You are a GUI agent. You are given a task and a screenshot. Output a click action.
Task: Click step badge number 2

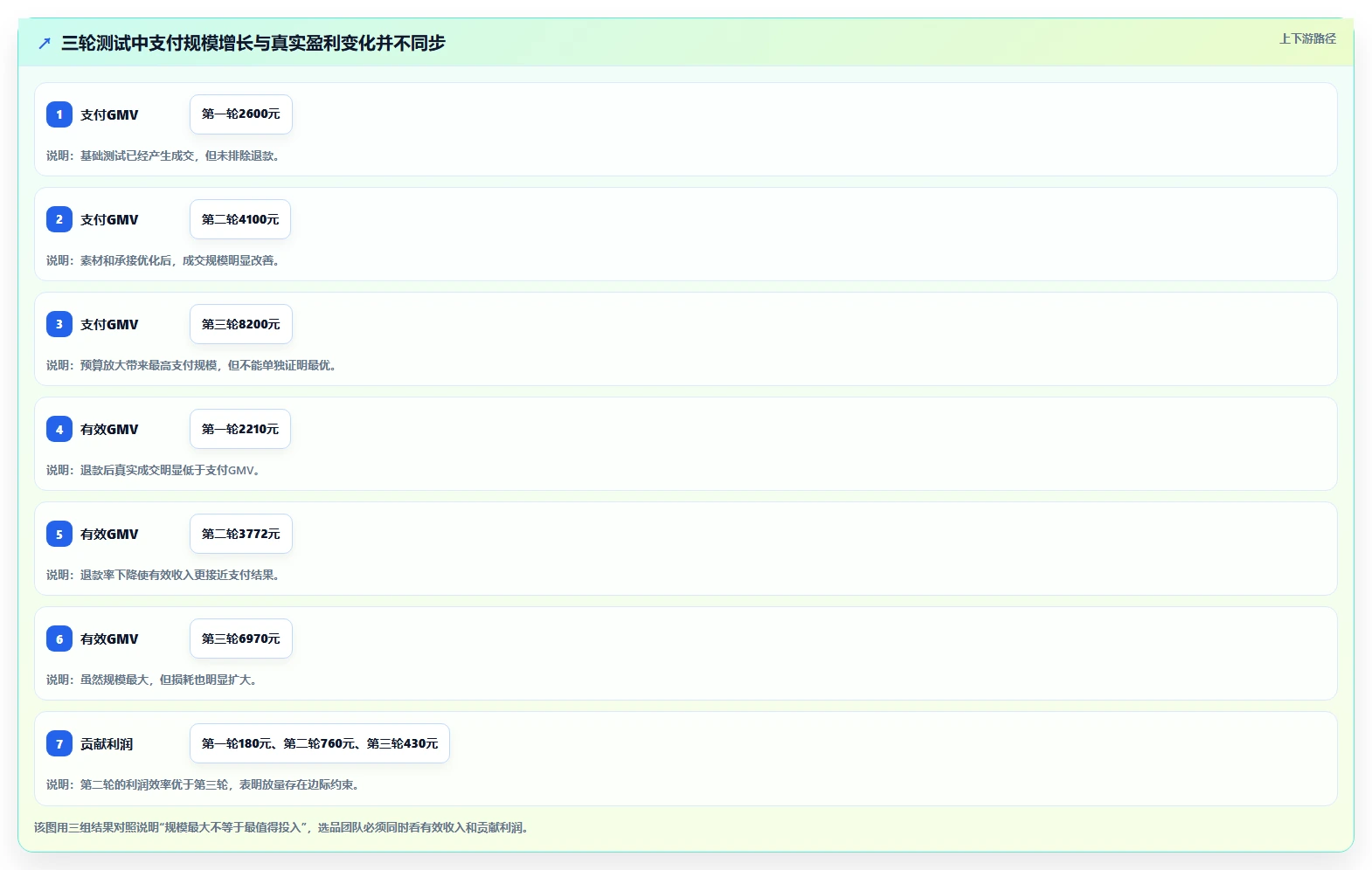[59, 219]
